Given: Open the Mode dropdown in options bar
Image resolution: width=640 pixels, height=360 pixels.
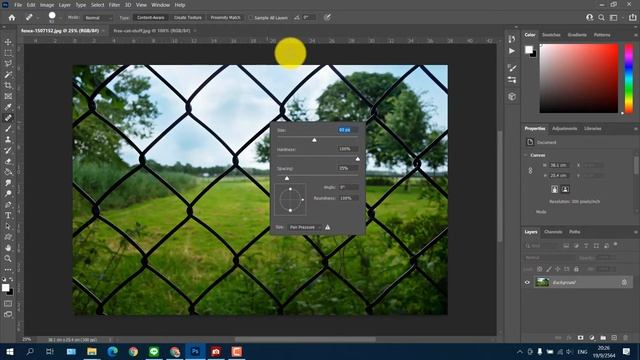Looking at the screenshot, I should [x=98, y=18].
